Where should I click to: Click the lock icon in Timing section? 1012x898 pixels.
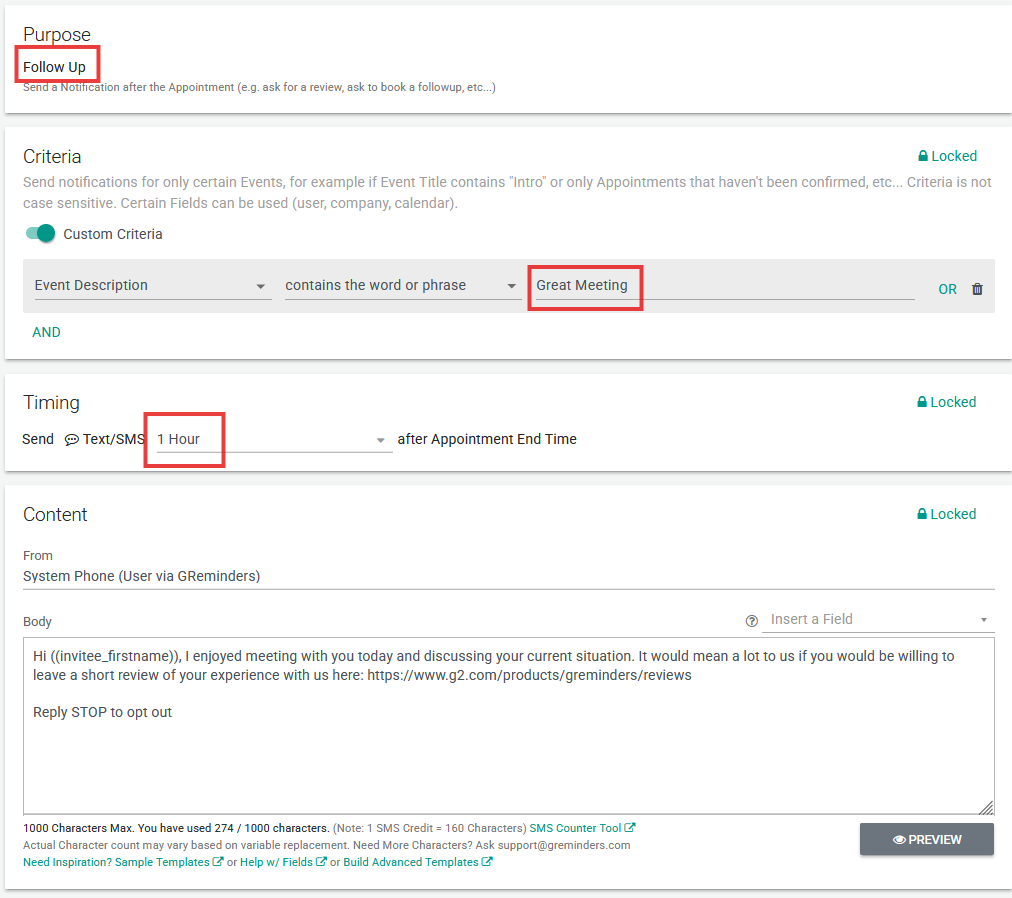point(923,403)
